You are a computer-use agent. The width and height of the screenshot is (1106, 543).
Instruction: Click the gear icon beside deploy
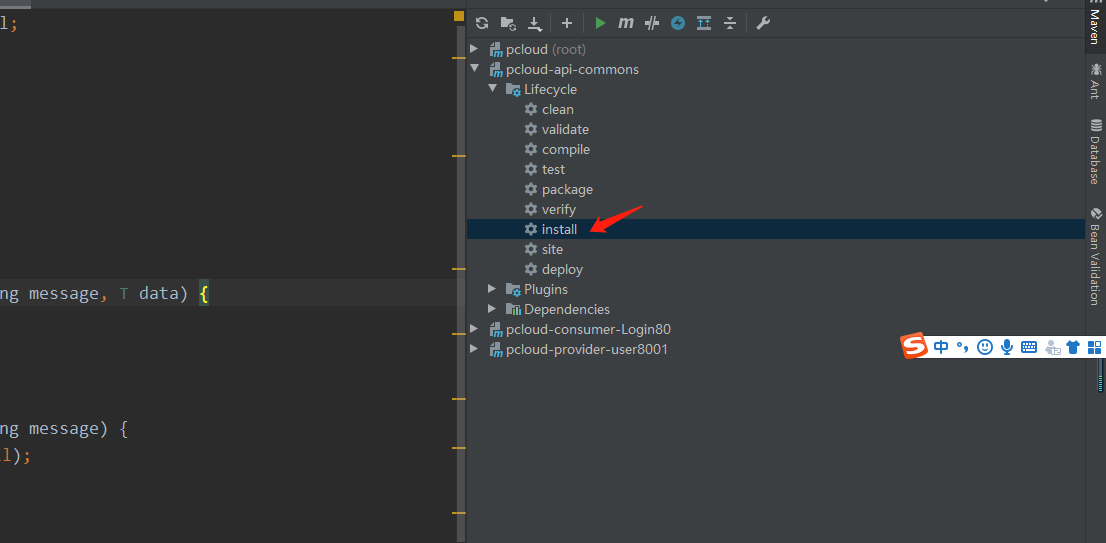[x=531, y=269]
